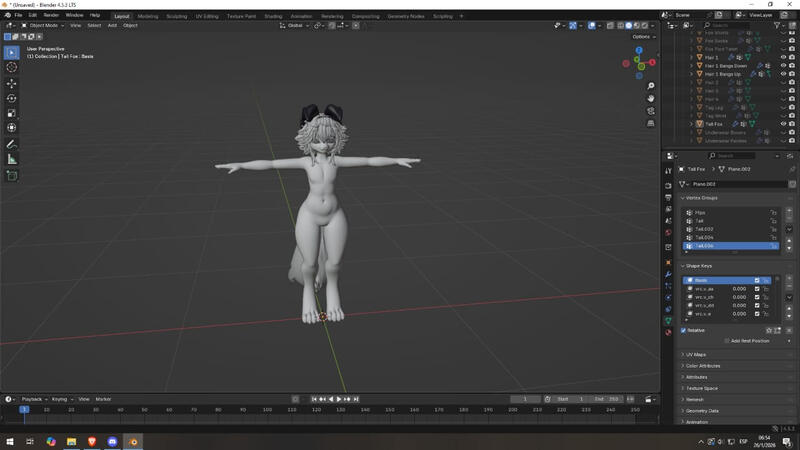Click the timeline Marker menu
This screenshot has height=450, width=800.
pyautogui.click(x=103, y=399)
